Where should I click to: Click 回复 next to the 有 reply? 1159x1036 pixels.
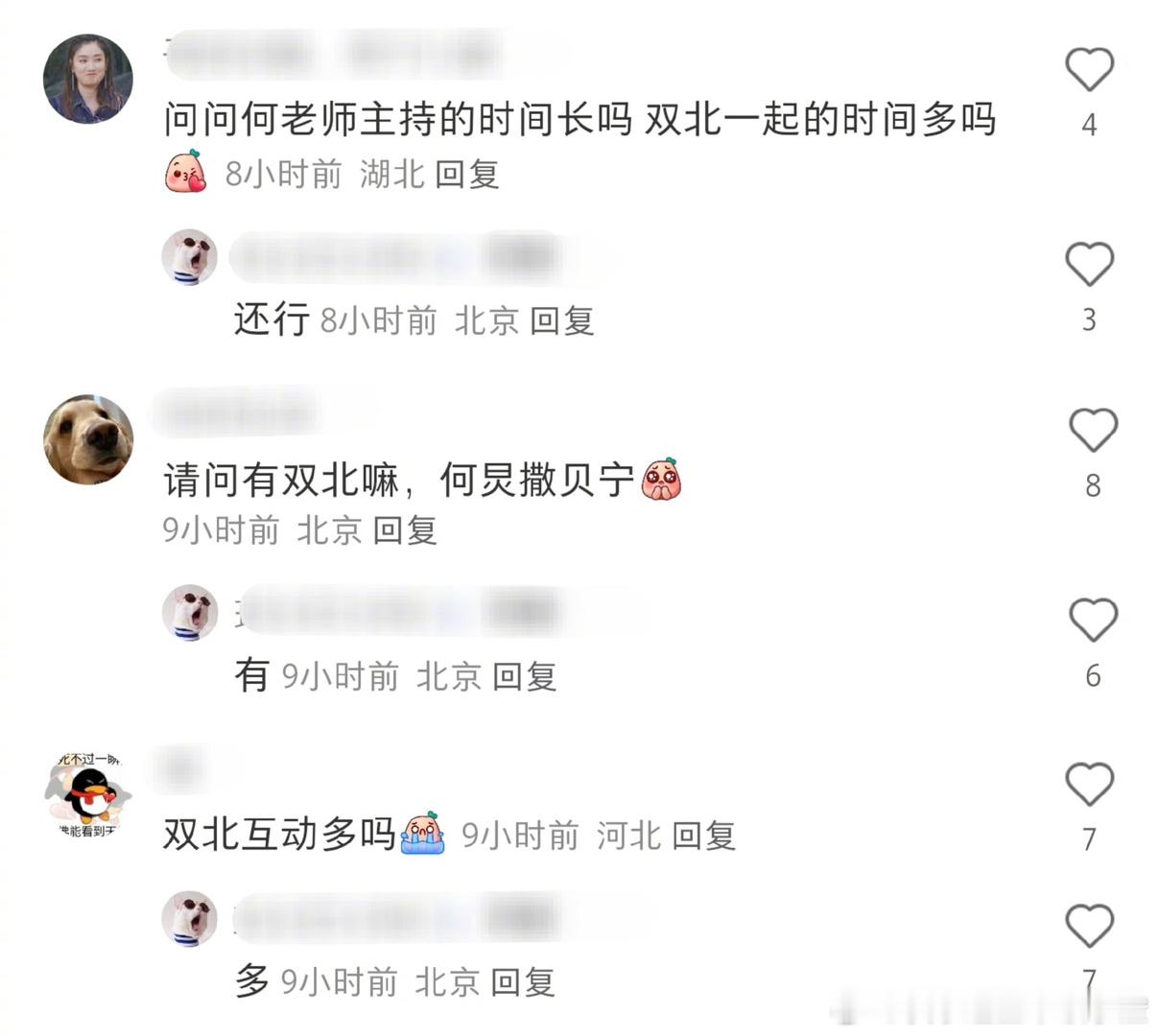[525, 676]
